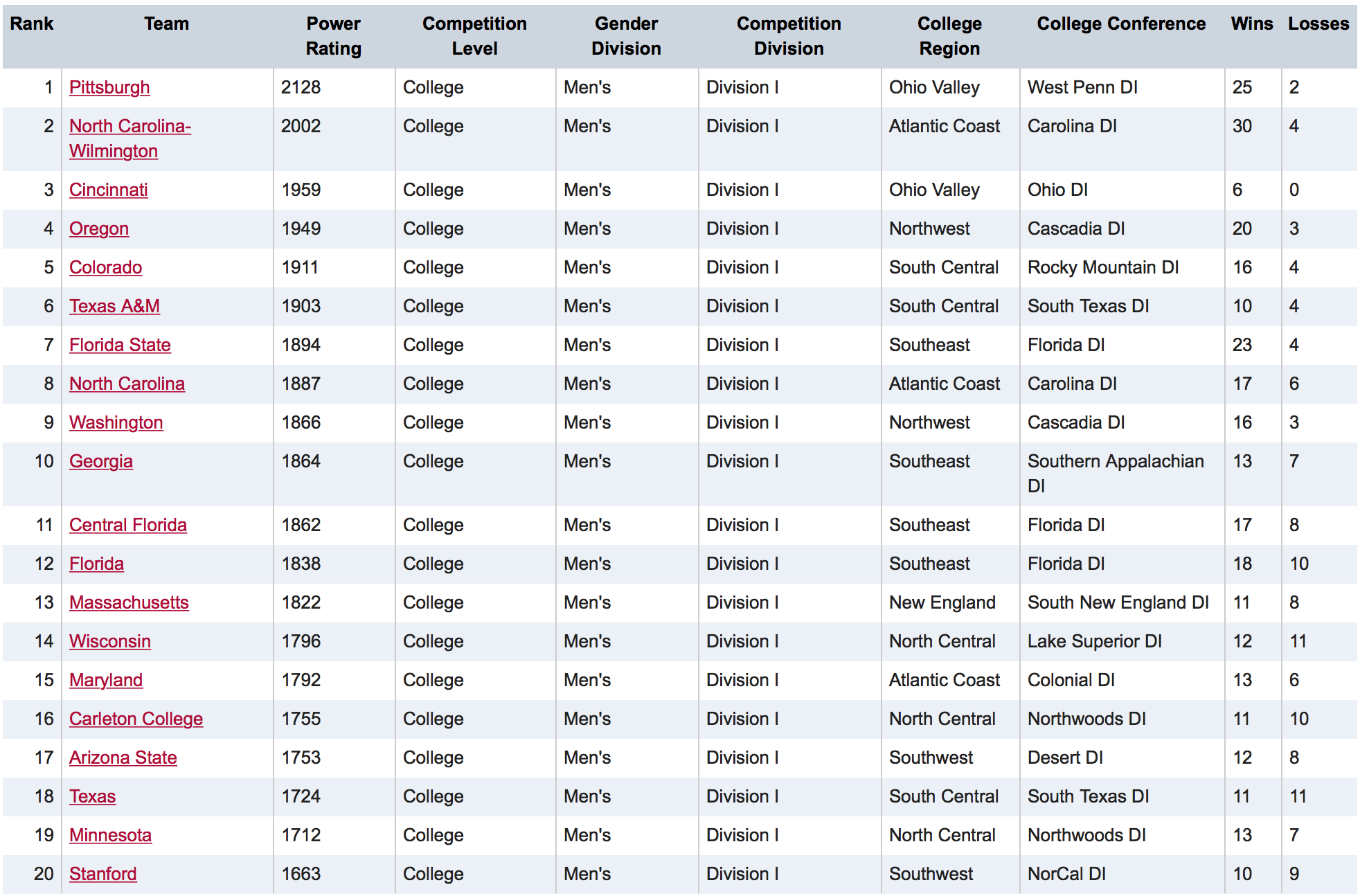Screen dimensions: 1360x896
Task: Click the wins value 30
Action: click(1242, 126)
